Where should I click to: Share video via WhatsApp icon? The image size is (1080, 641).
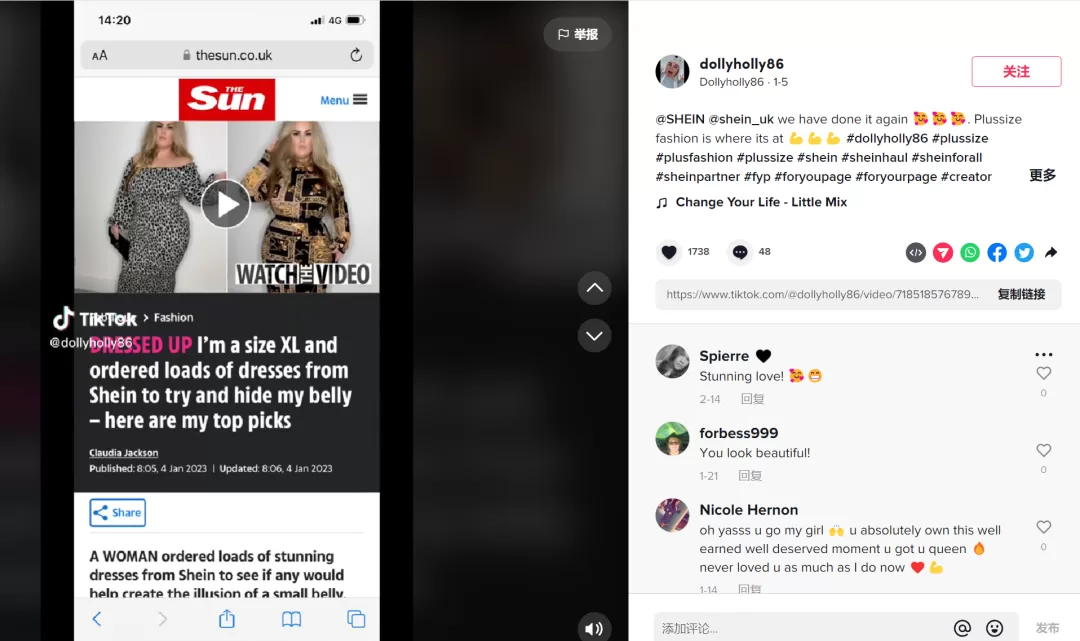pyautogui.click(x=970, y=253)
